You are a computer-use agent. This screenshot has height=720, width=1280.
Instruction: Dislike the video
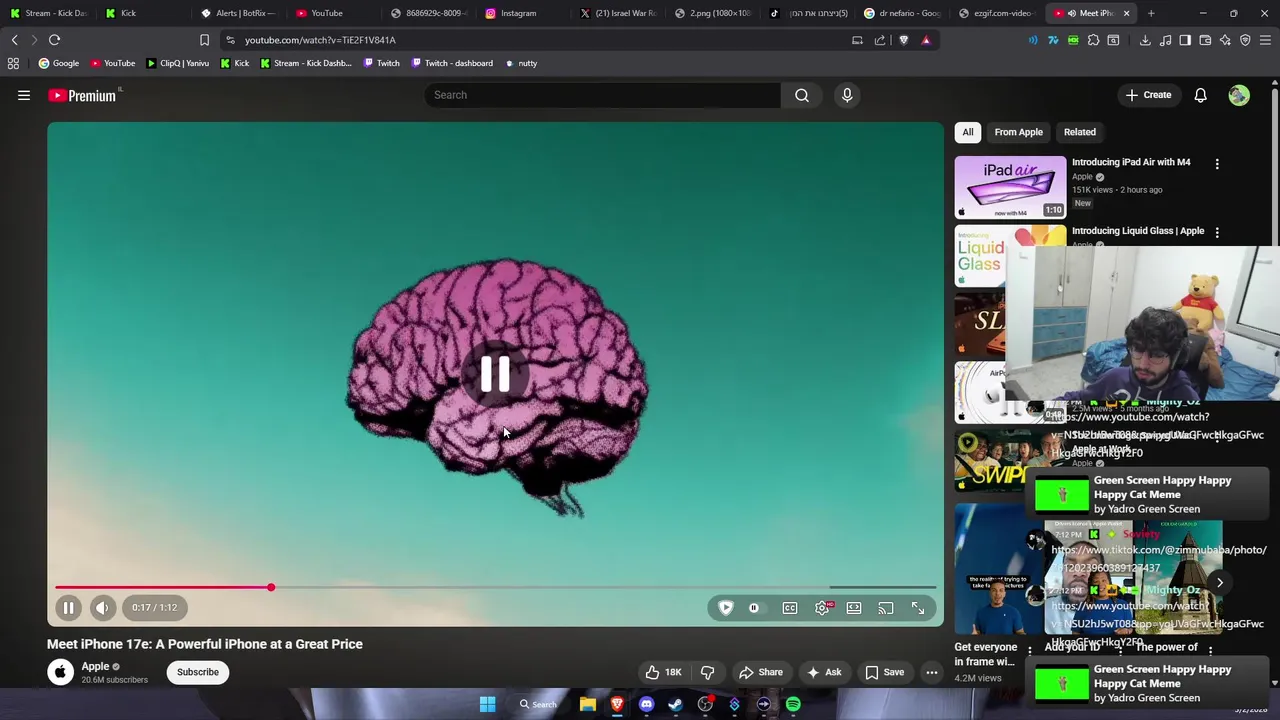coord(708,672)
